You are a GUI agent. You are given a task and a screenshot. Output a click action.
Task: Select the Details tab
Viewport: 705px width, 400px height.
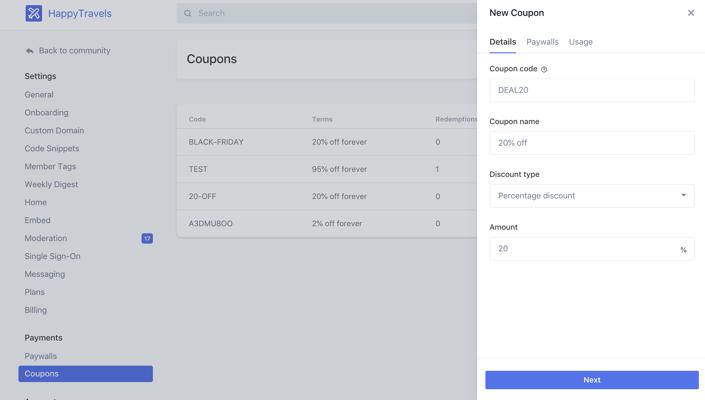(502, 42)
